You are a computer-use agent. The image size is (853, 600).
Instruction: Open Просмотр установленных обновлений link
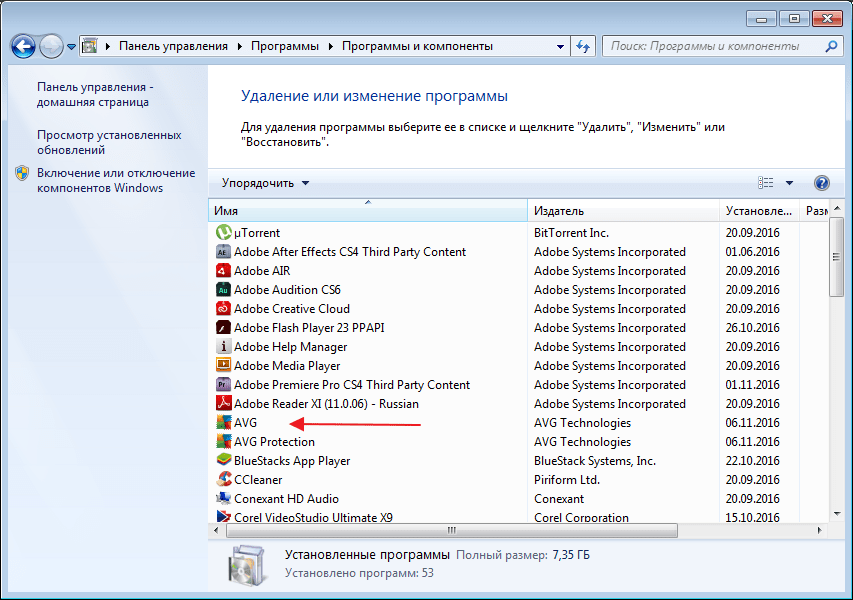coord(109,142)
